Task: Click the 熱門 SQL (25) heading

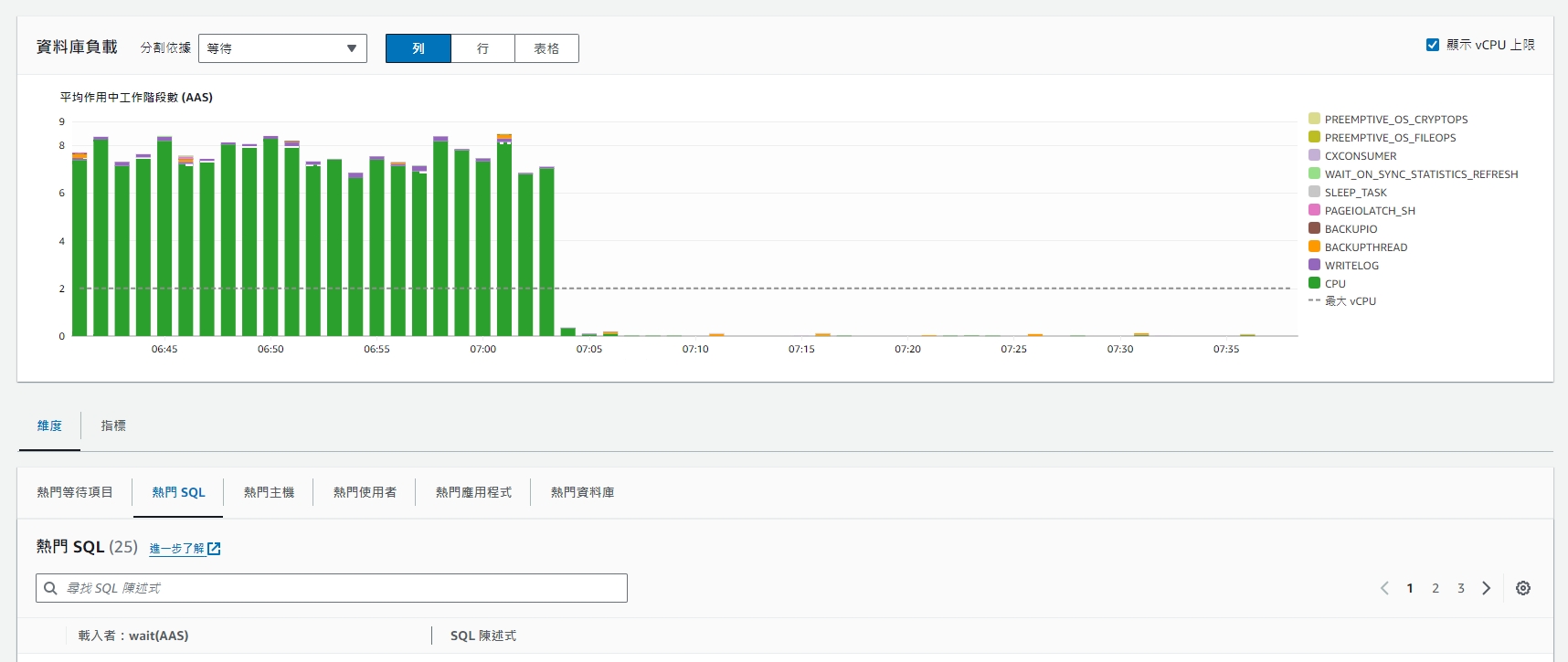Action: [x=87, y=547]
